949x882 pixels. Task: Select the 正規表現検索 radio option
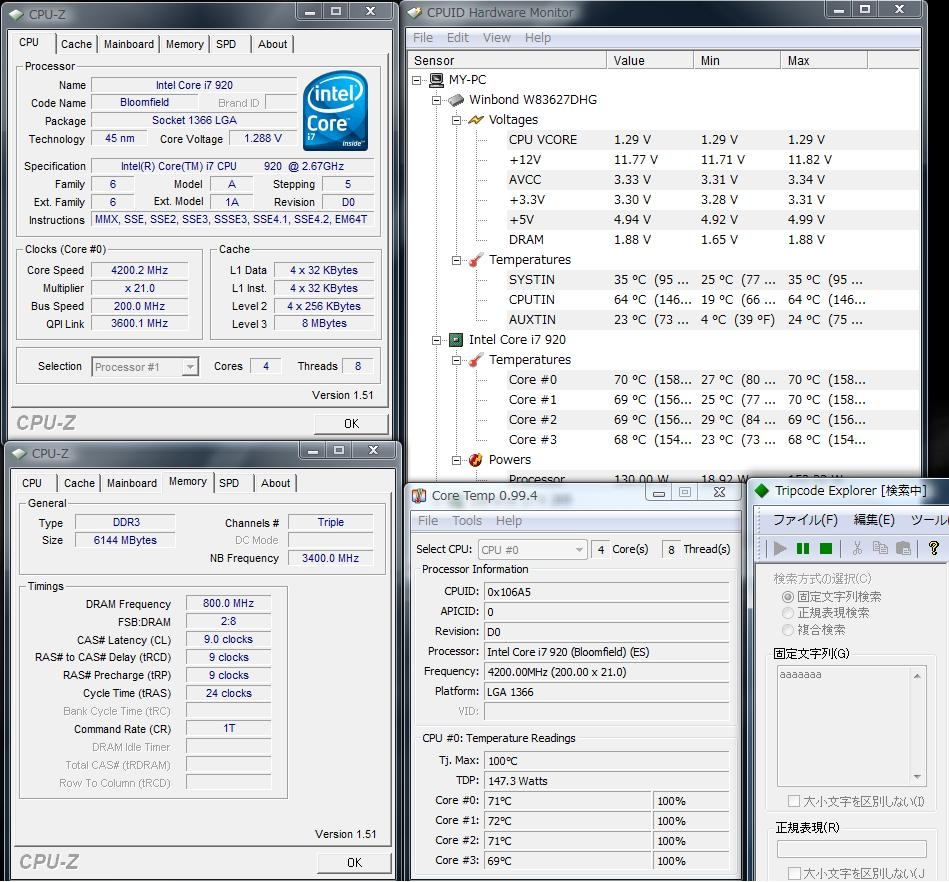[x=788, y=613]
